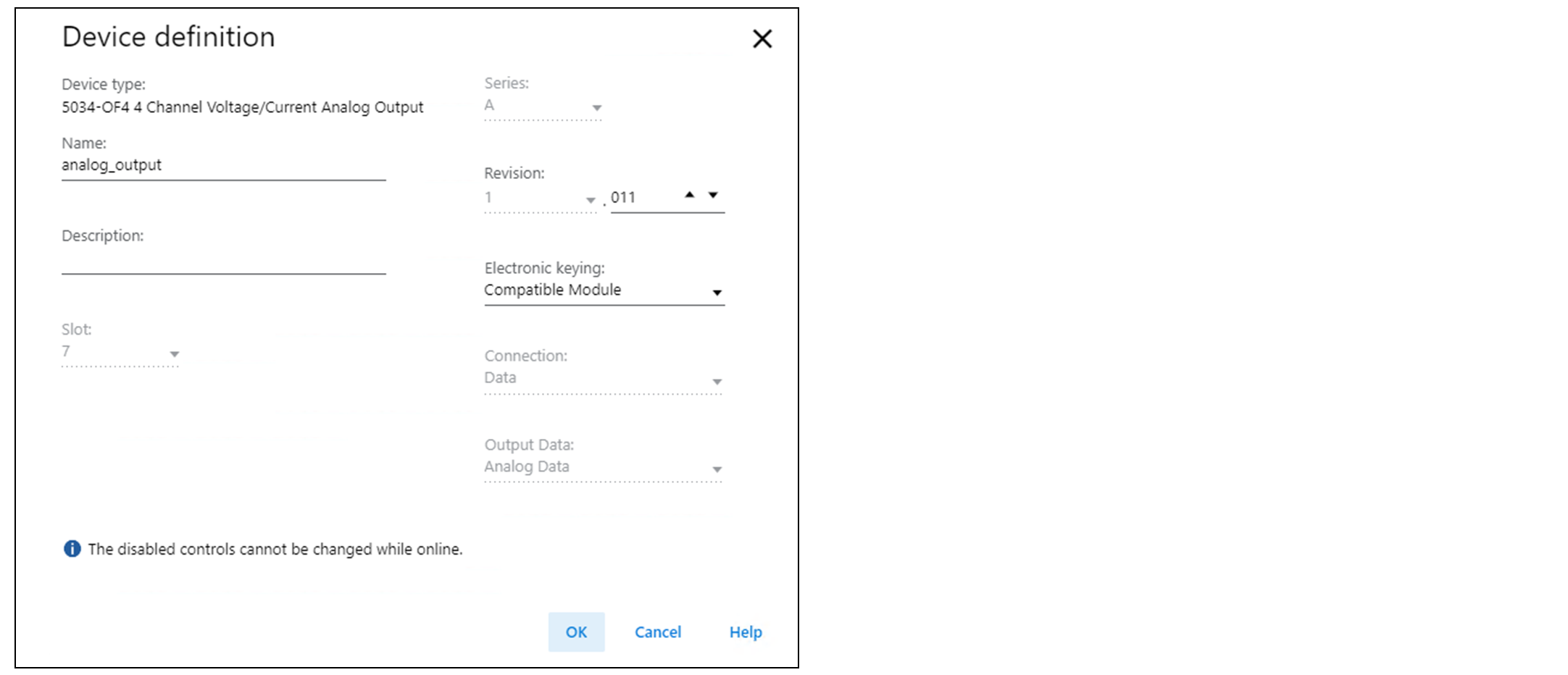Open the major Revision dropdown
The width and height of the screenshot is (1568, 675).
[x=591, y=200]
